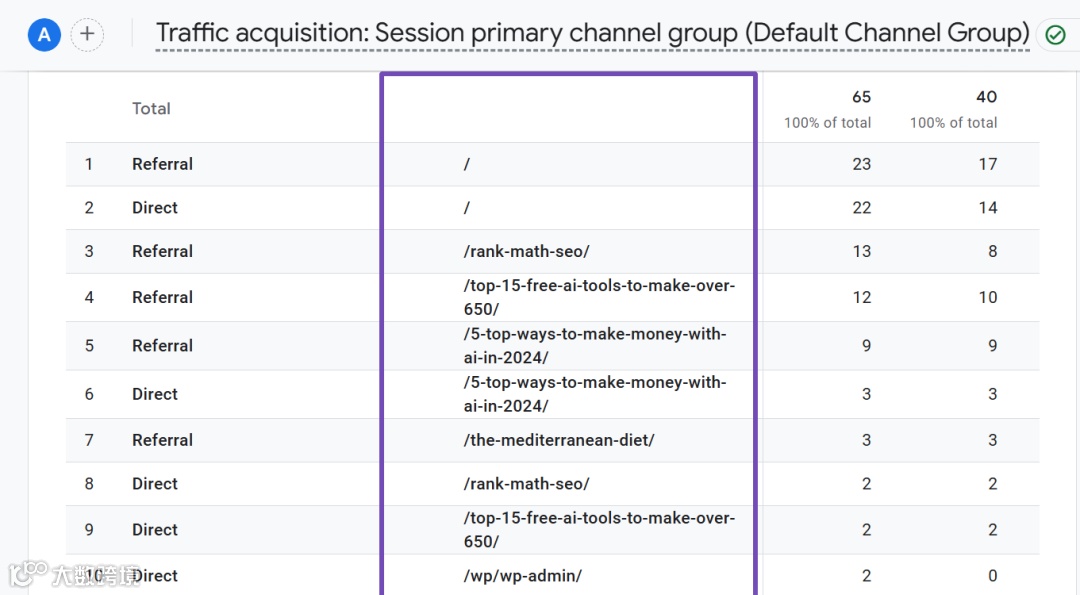Click the value 23 in row 1
This screenshot has width=1080, height=595.
[x=861, y=164]
